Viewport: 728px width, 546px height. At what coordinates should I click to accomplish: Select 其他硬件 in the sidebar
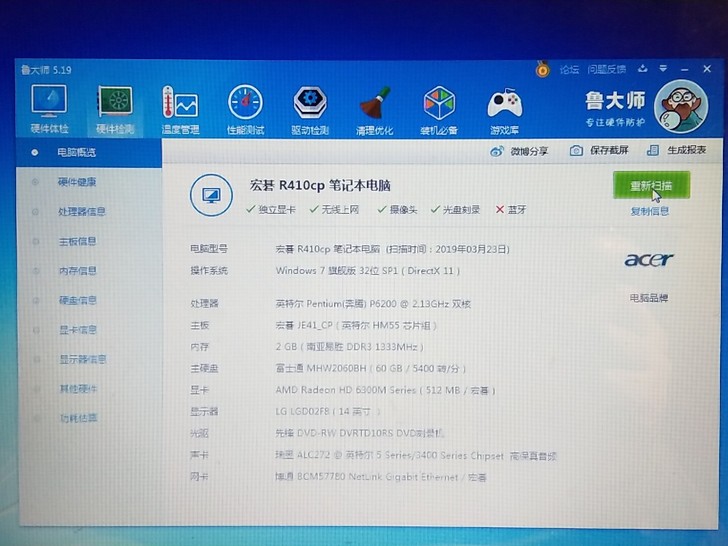coord(78,389)
